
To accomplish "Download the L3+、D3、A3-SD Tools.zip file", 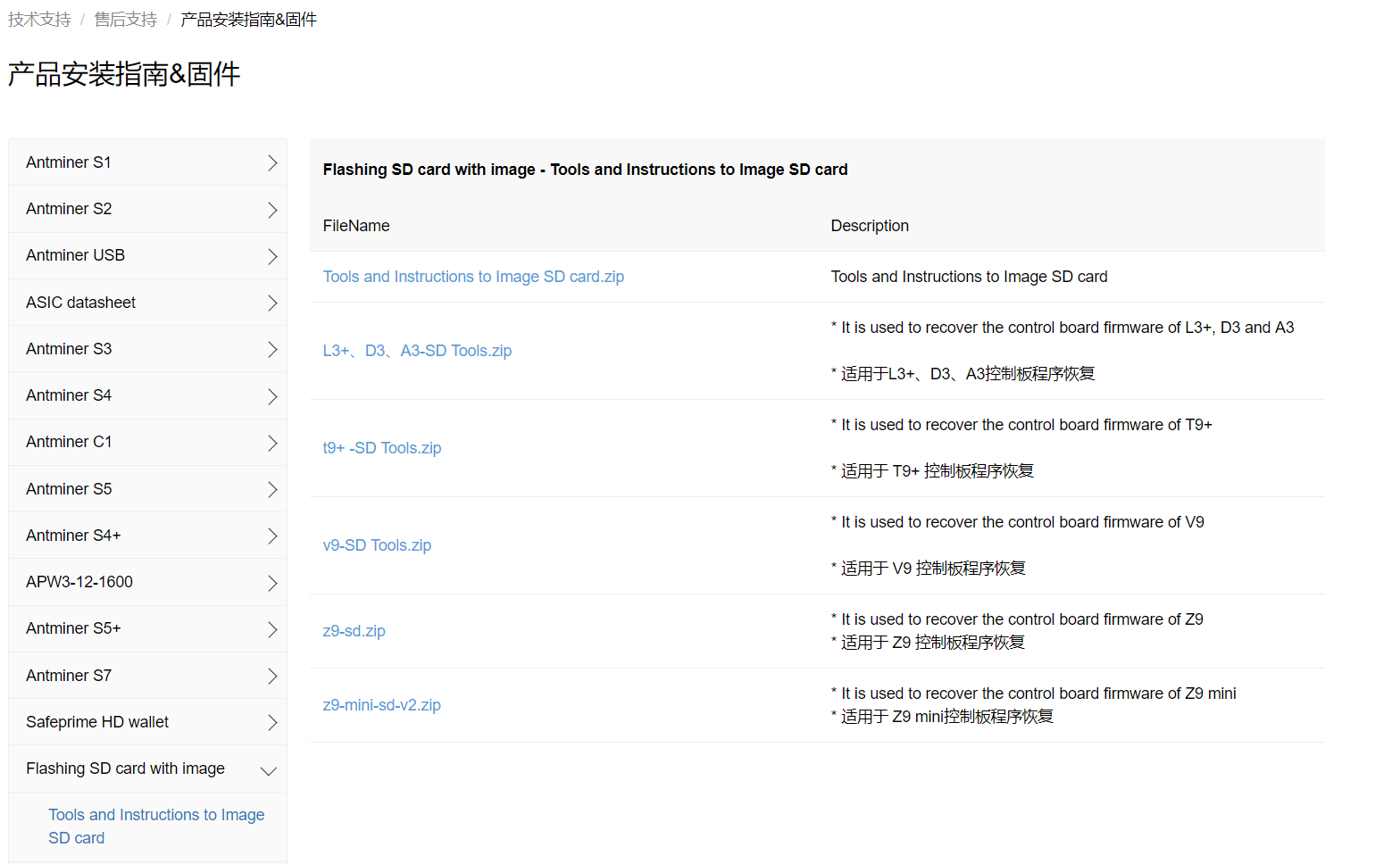I will pos(417,350).
